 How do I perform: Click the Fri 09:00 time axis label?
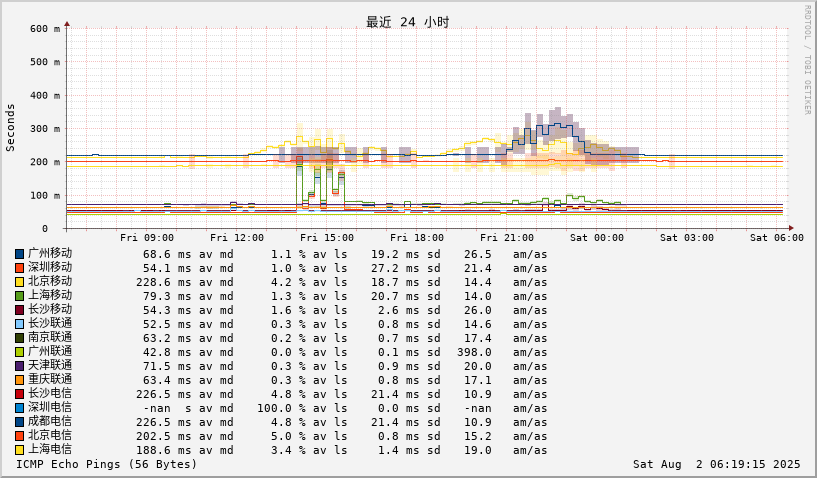pos(147,238)
